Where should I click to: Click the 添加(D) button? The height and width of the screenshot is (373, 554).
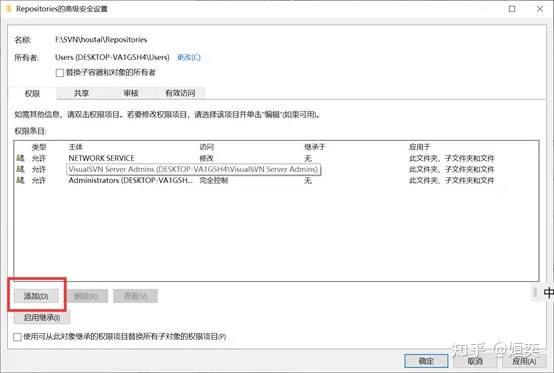(x=36, y=296)
